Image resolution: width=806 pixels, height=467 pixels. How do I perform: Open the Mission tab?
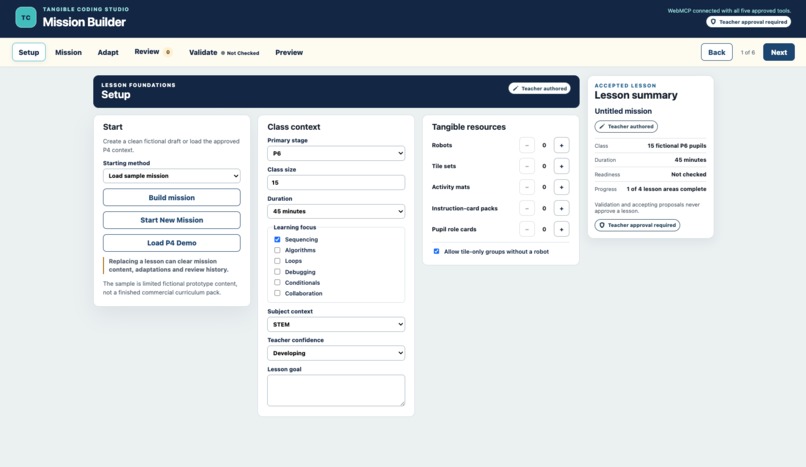[68, 52]
